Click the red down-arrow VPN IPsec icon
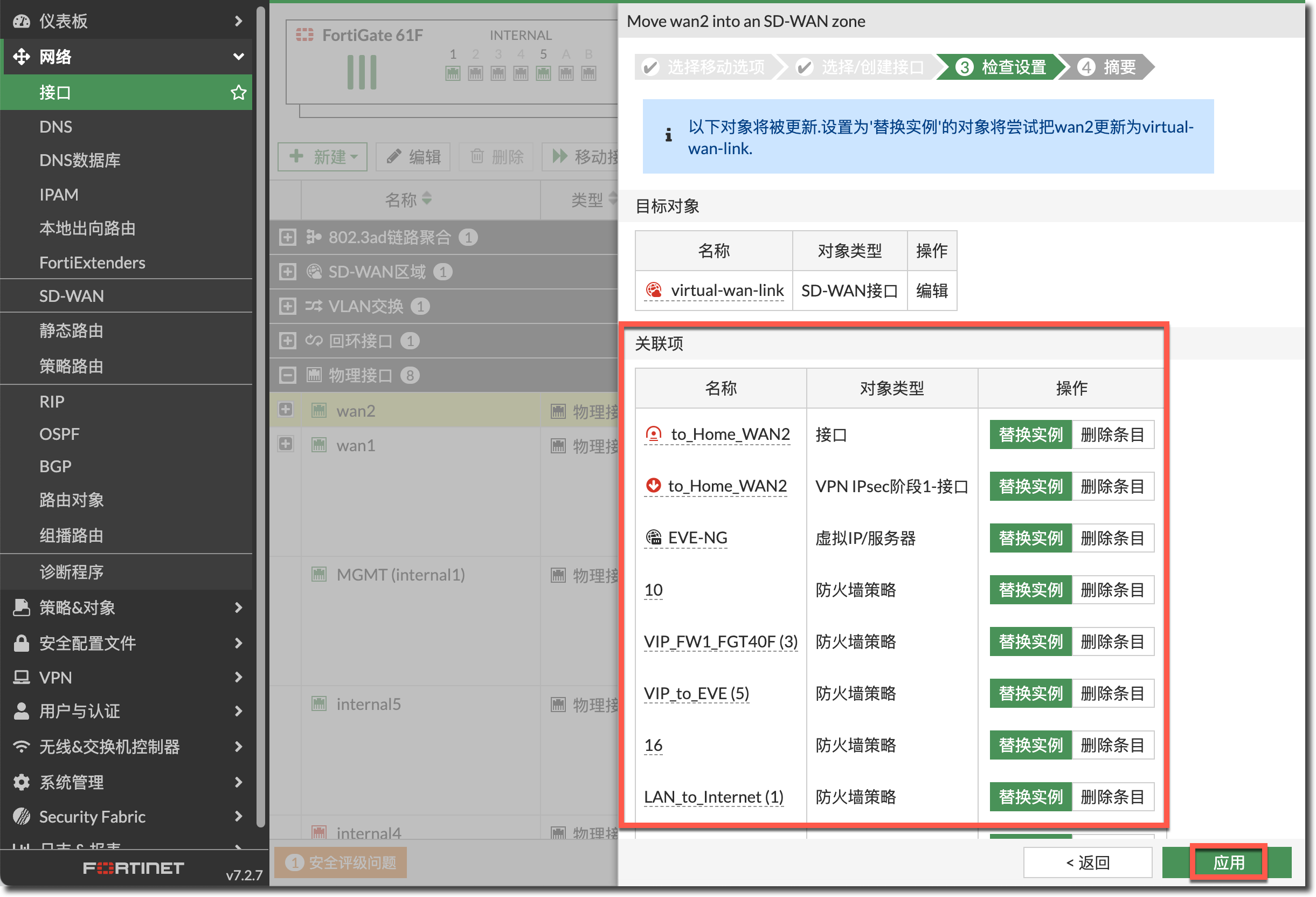1316x897 pixels. (x=654, y=485)
